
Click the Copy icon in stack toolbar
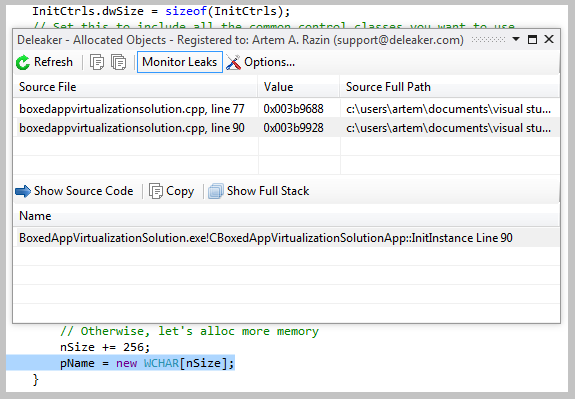pos(156,191)
